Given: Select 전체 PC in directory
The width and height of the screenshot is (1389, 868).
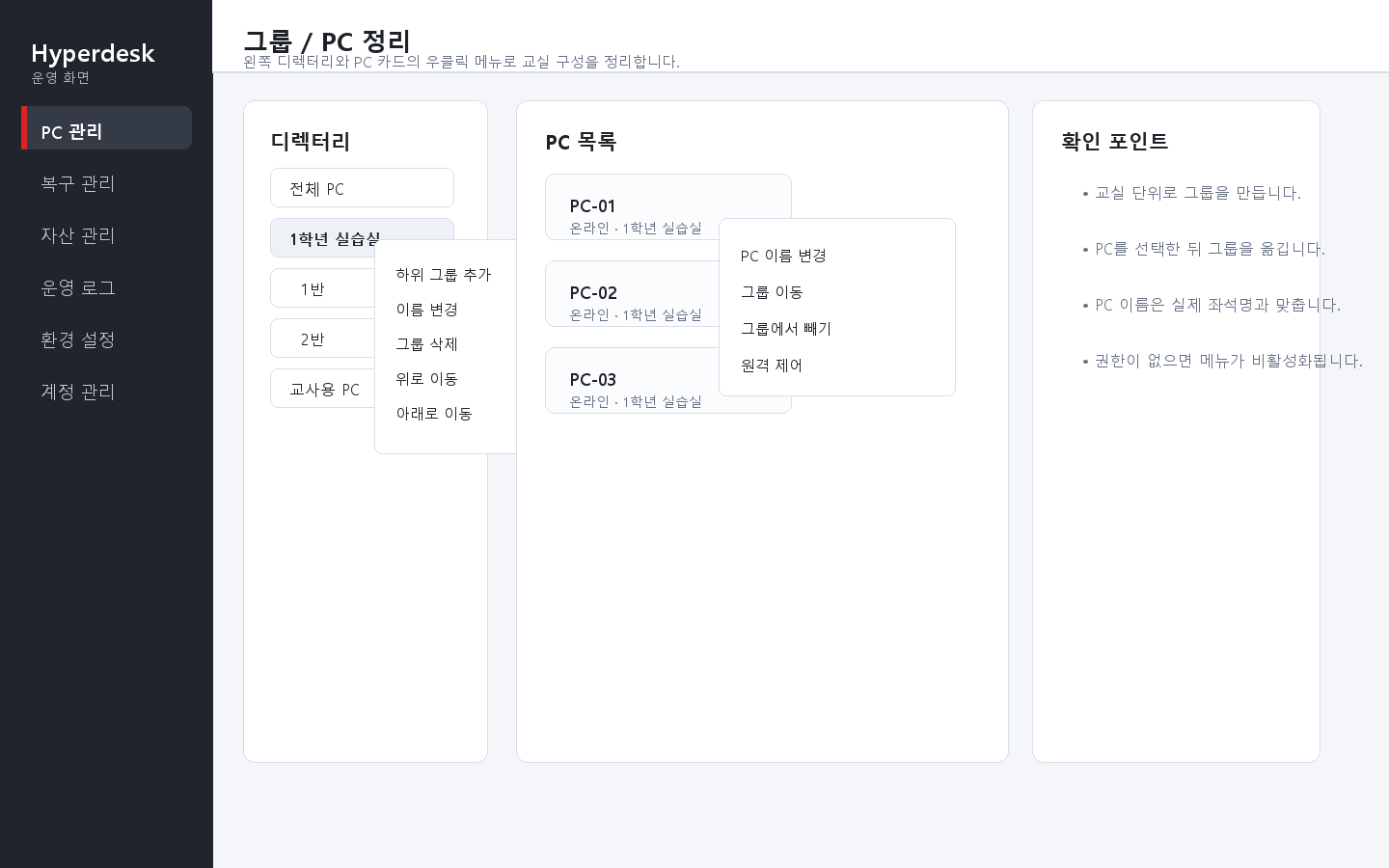Looking at the screenshot, I should pos(362,188).
